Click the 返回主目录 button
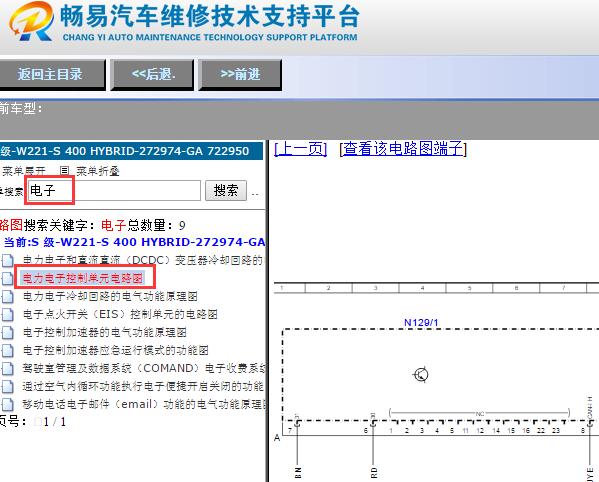599x482 pixels. tap(52, 74)
